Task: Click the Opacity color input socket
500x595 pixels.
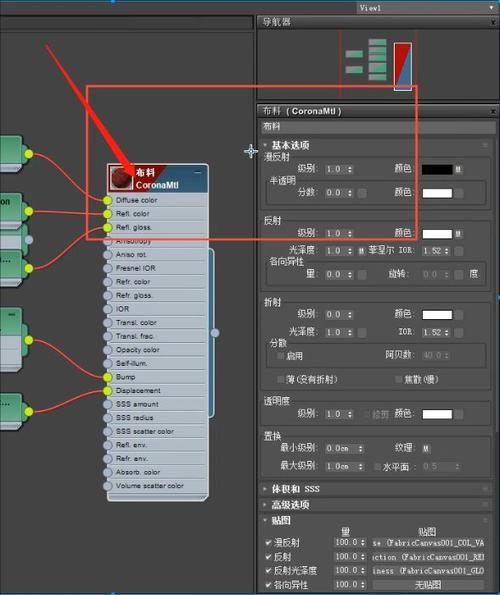Action: click(107, 350)
